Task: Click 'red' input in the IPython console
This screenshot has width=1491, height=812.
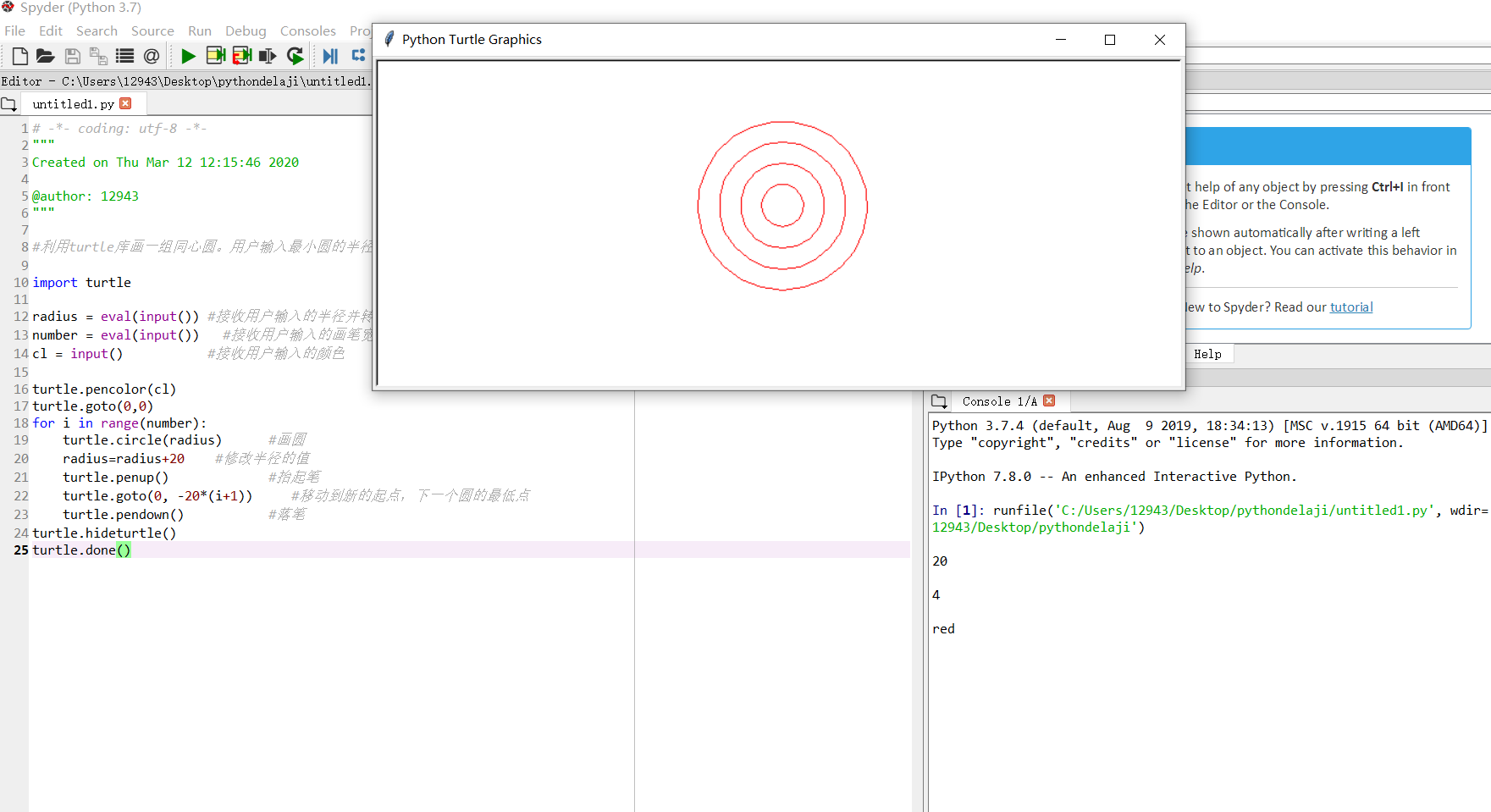Action: [x=943, y=628]
